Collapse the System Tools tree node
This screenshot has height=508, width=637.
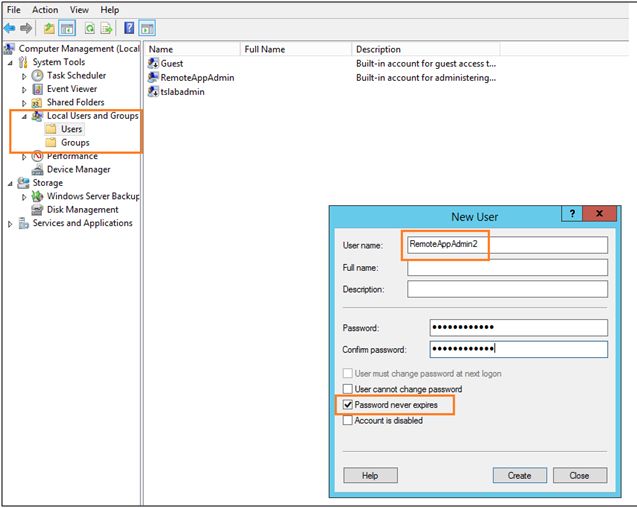pyautogui.click(x=11, y=63)
